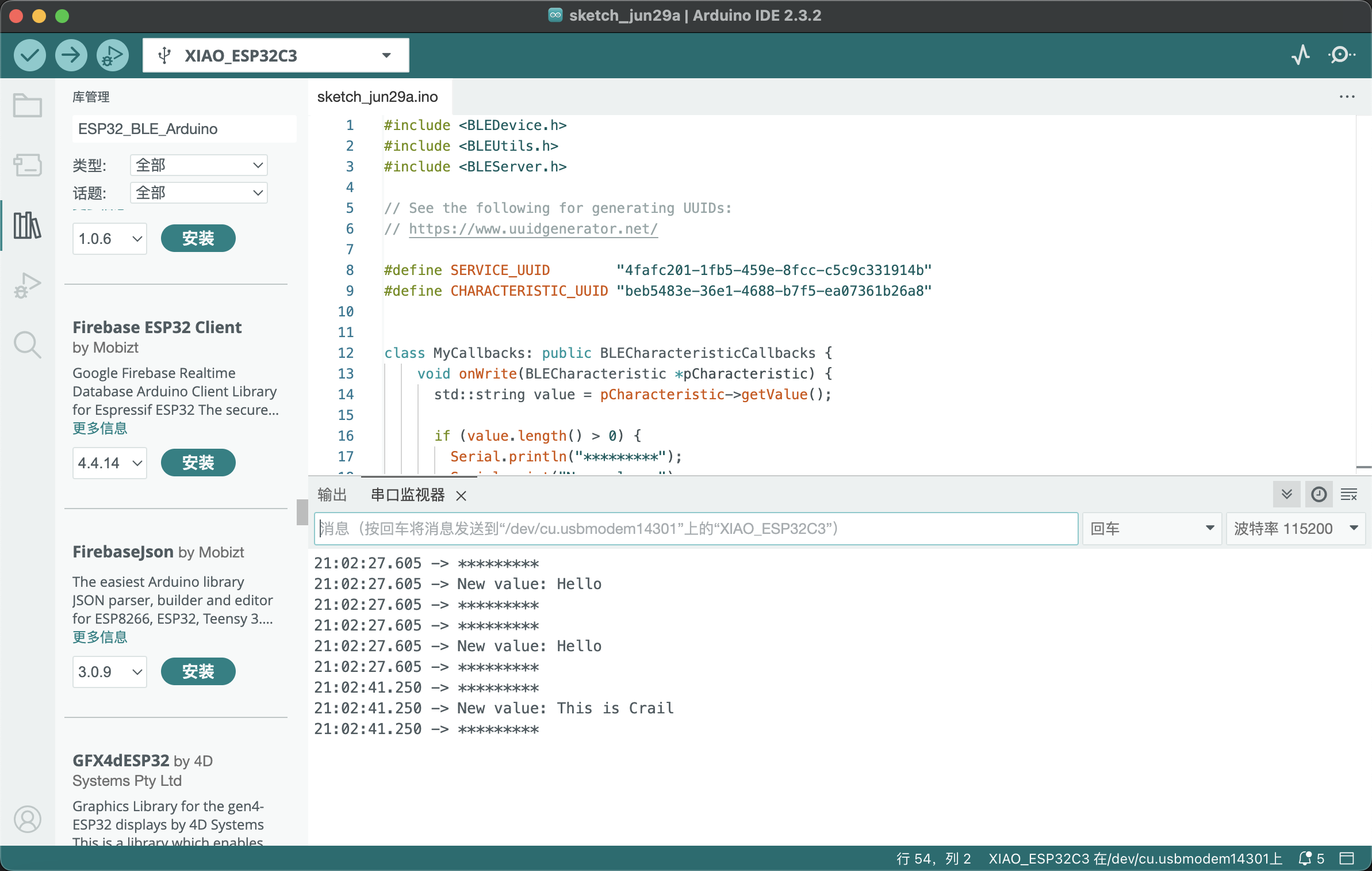Click the USB icon in board selector
Screen dimensions: 1372x871
[x=164, y=55]
